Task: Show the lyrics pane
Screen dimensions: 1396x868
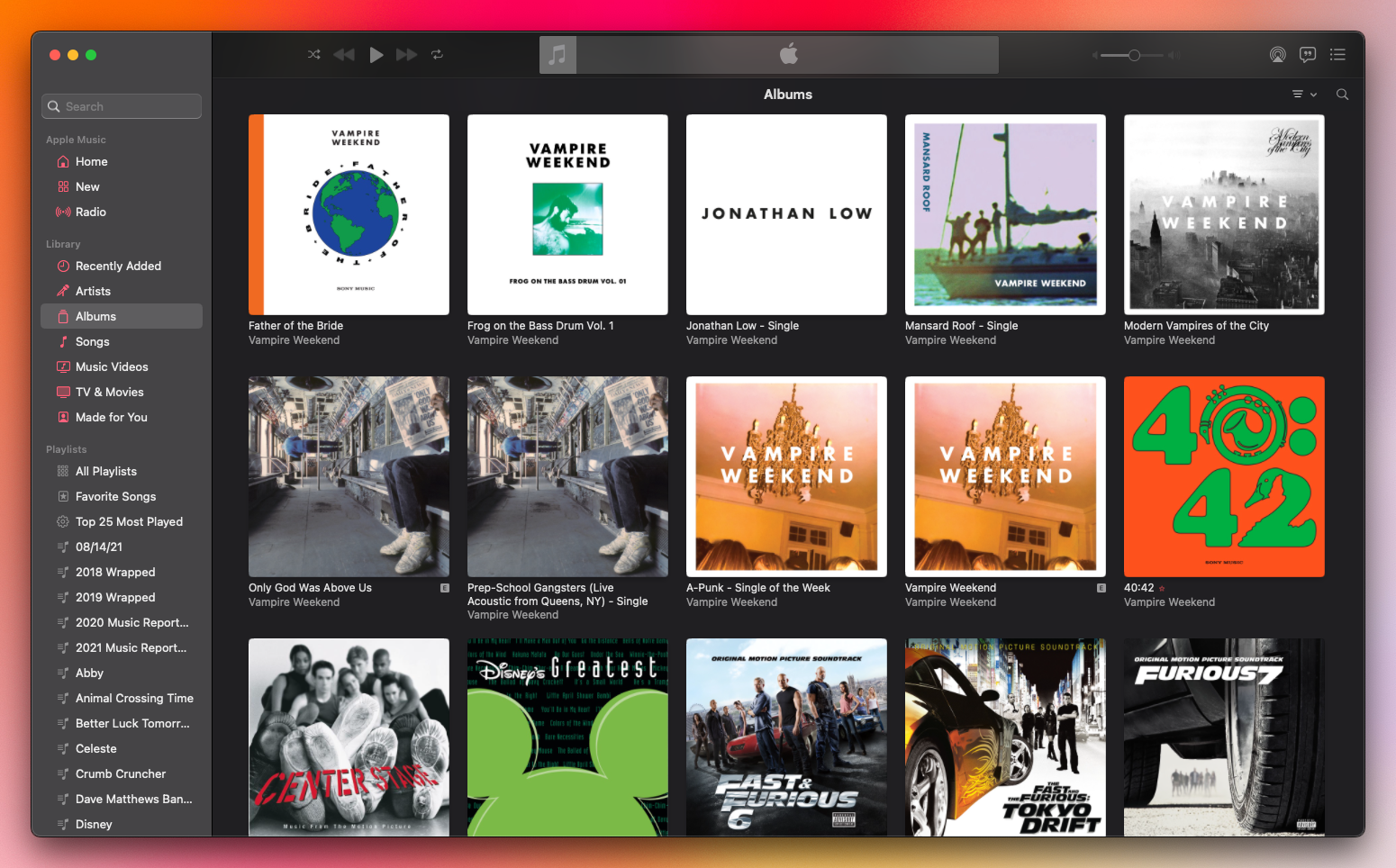Action: click(1308, 54)
